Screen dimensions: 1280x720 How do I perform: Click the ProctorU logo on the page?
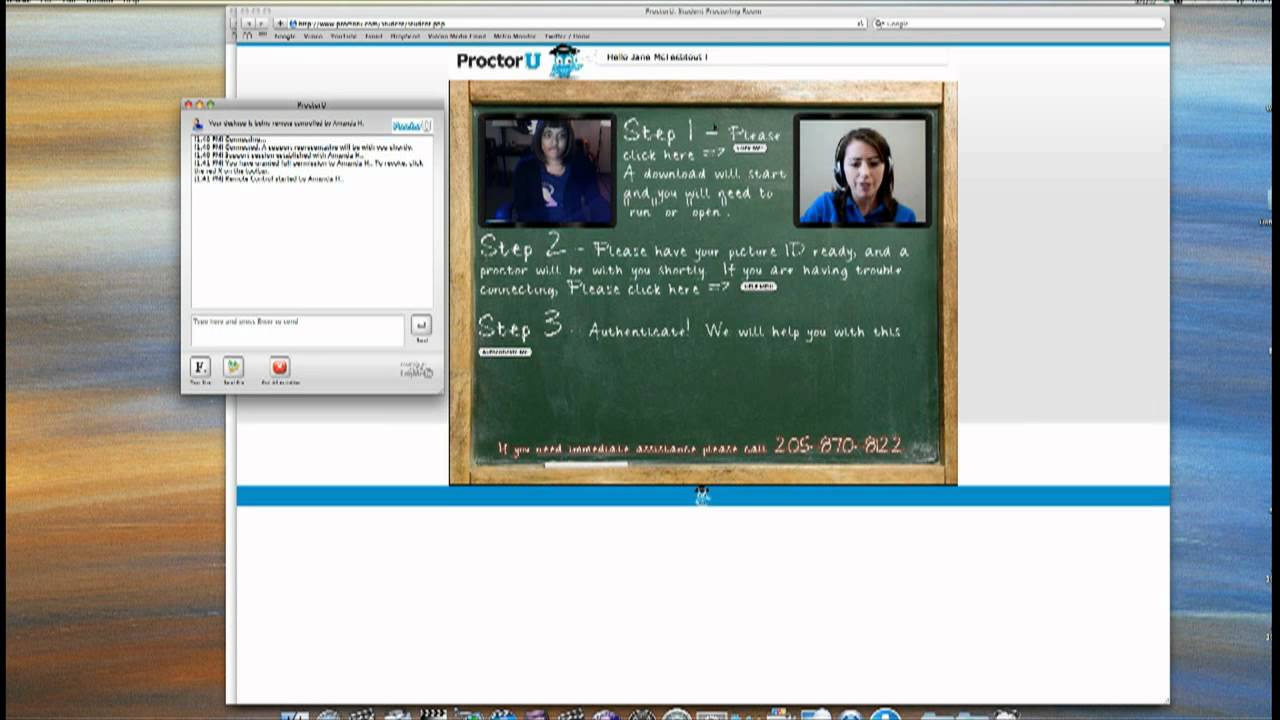pyautogui.click(x=498, y=61)
